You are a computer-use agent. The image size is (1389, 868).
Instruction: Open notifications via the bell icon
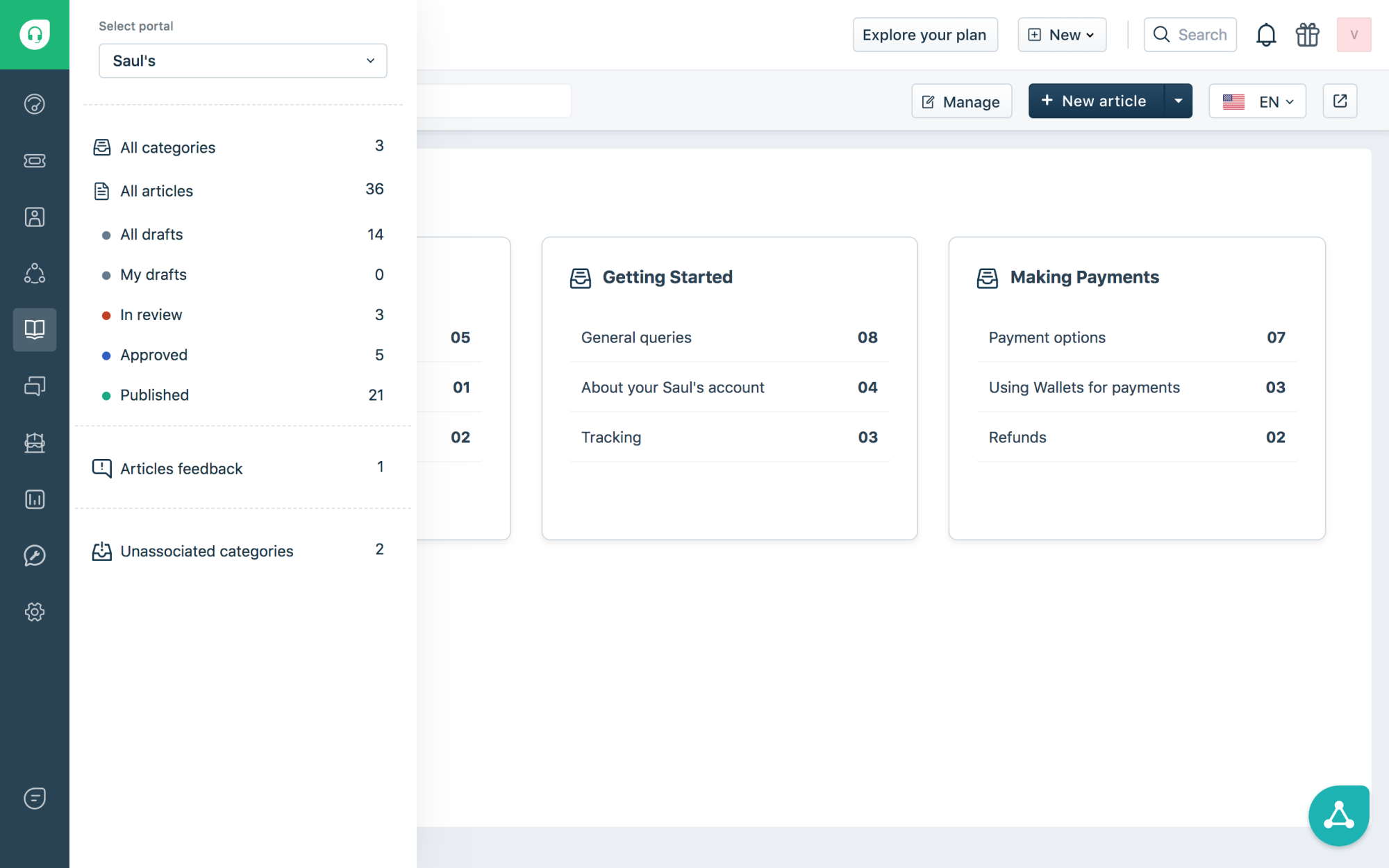(1266, 34)
